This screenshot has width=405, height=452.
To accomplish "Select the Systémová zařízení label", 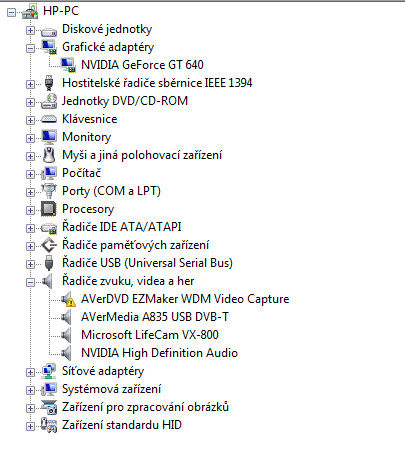I will pos(112,389).
